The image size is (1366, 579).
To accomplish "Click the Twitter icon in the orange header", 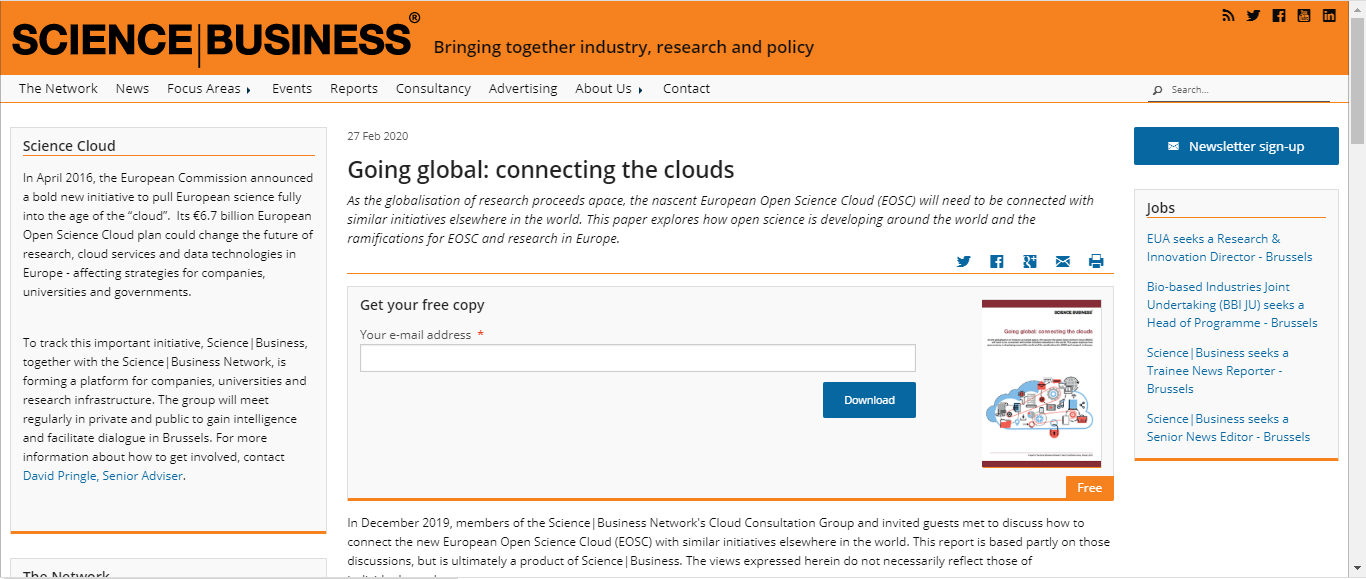I will (1253, 15).
